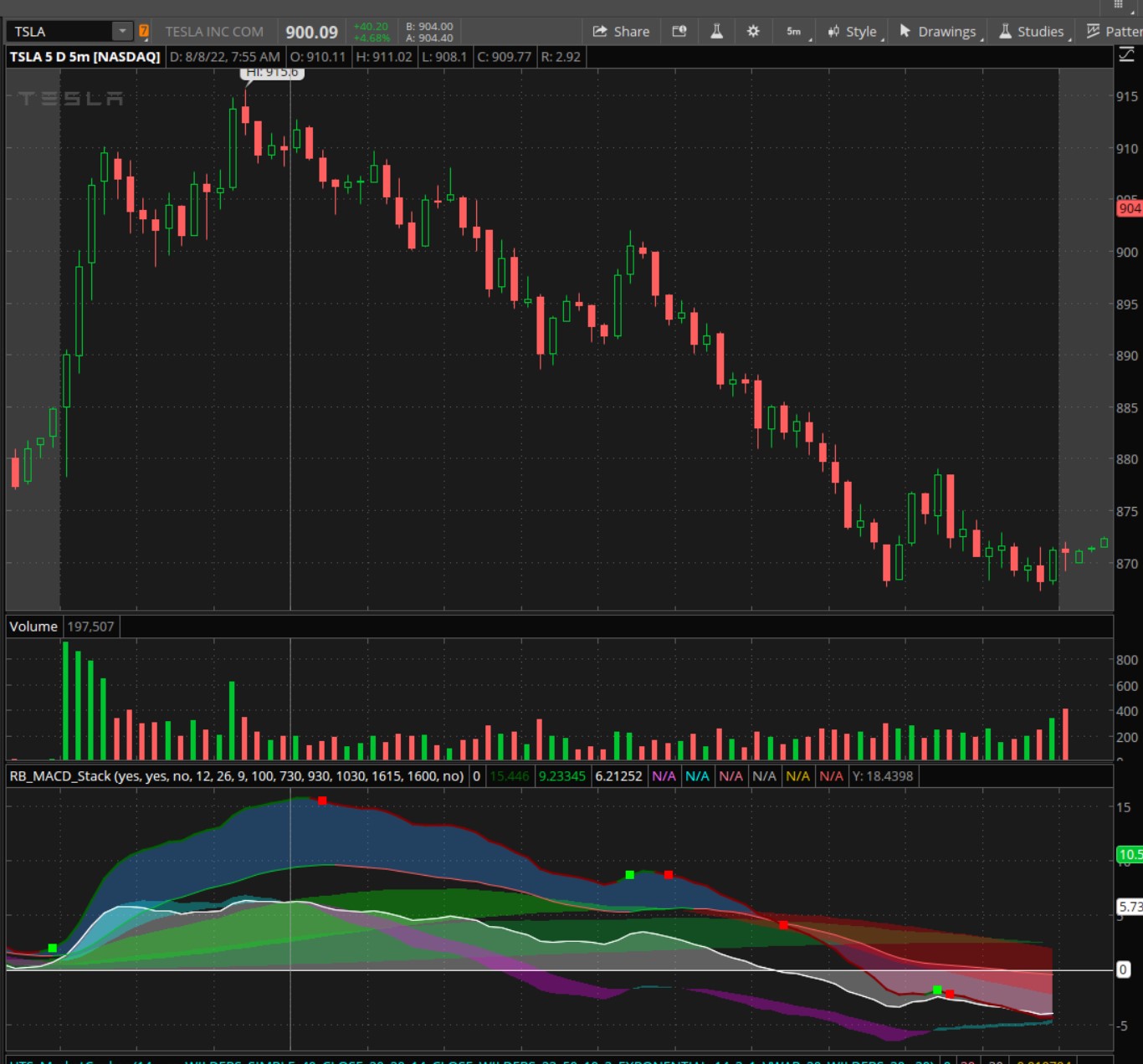This screenshot has height=1064, width=1143.
Task: Click the TSLA symbol input field
Action: (x=59, y=32)
